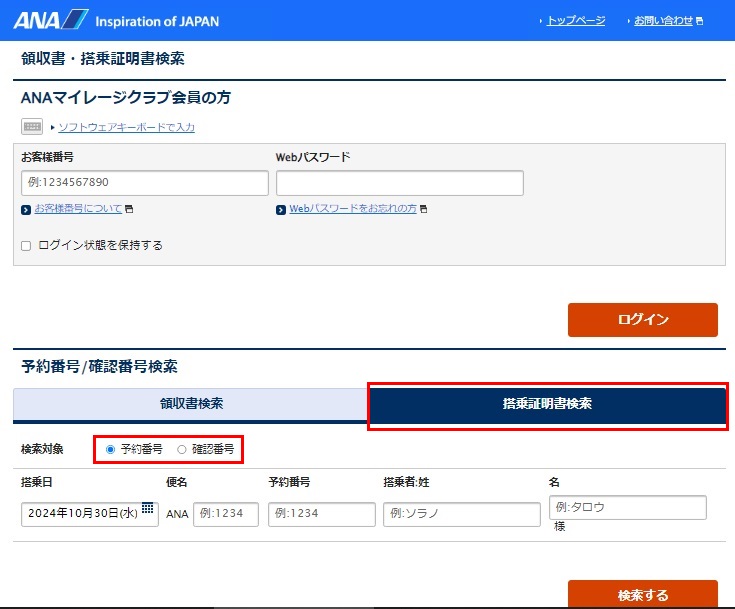Focus the 搭乗者:姓 surname field
The height and width of the screenshot is (609, 735).
pyautogui.click(x=462, y=514)
